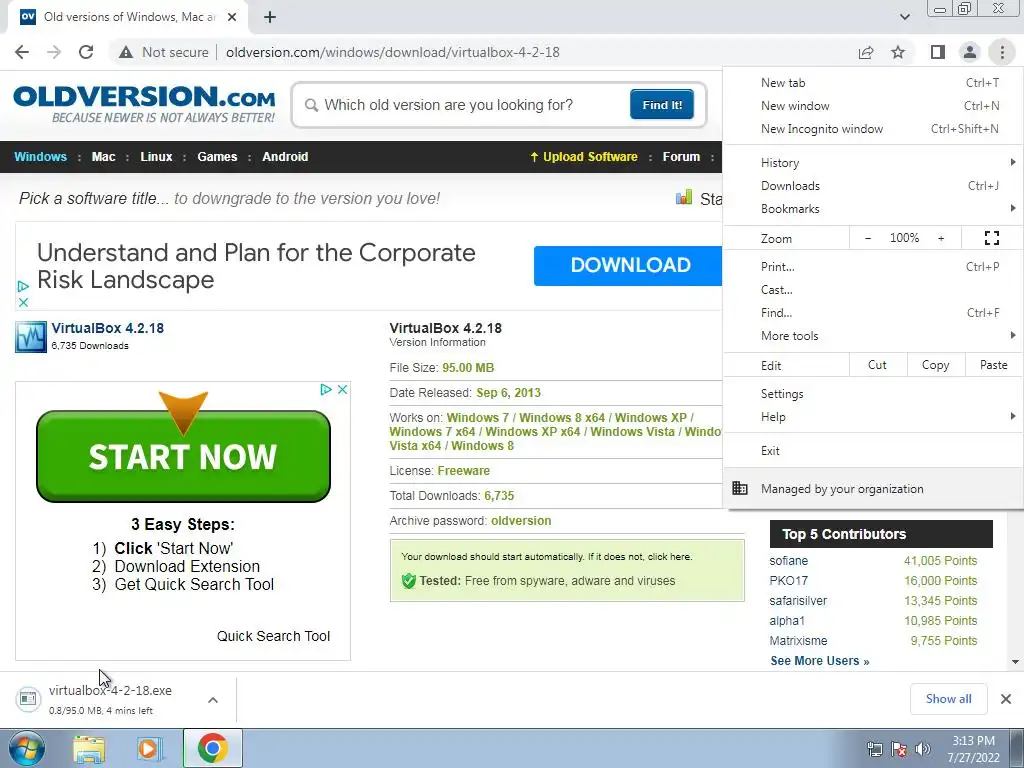Share this page via the share icon

tap(866, 52)
